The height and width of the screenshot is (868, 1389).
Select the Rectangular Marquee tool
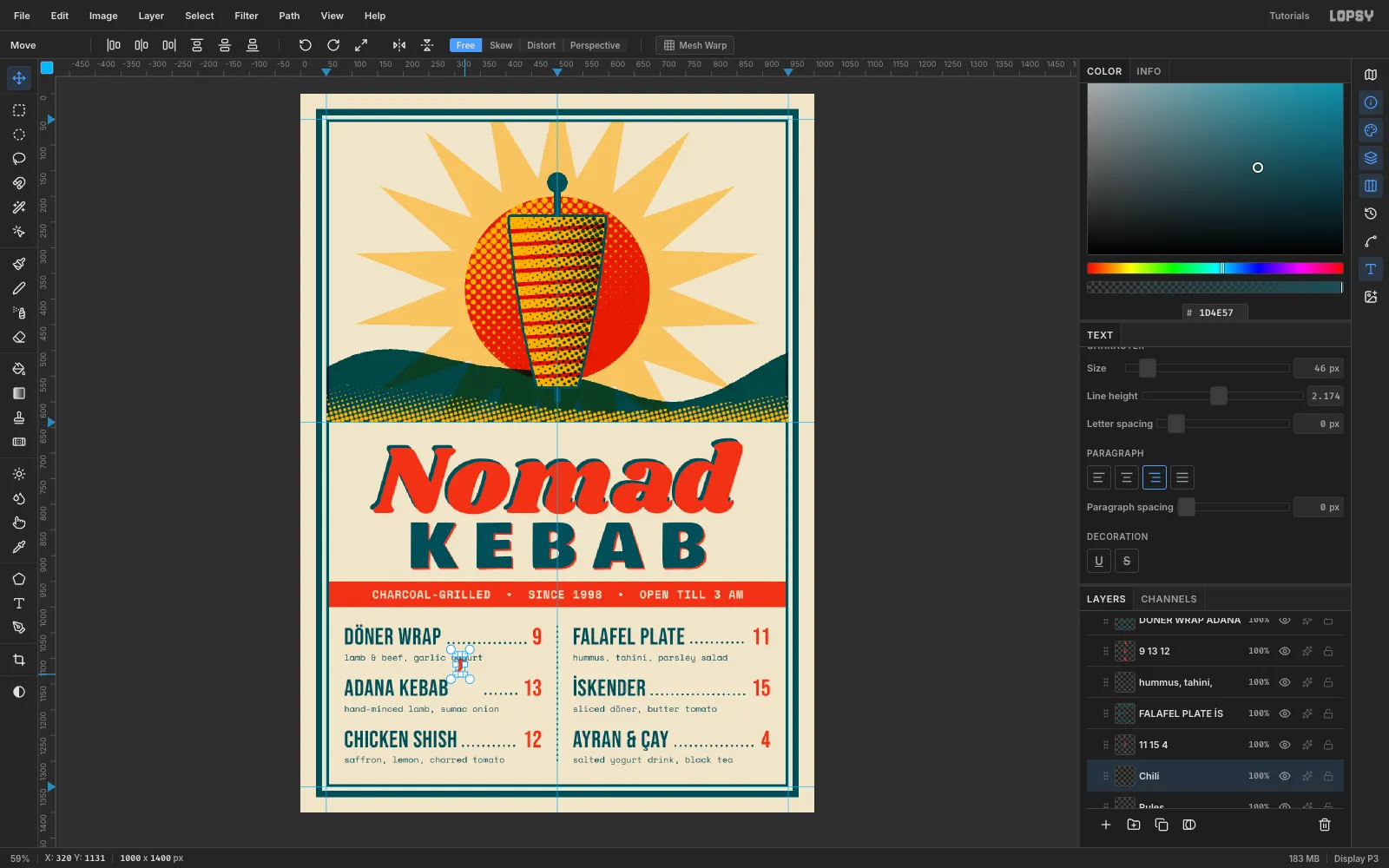(x=19, y=110)
